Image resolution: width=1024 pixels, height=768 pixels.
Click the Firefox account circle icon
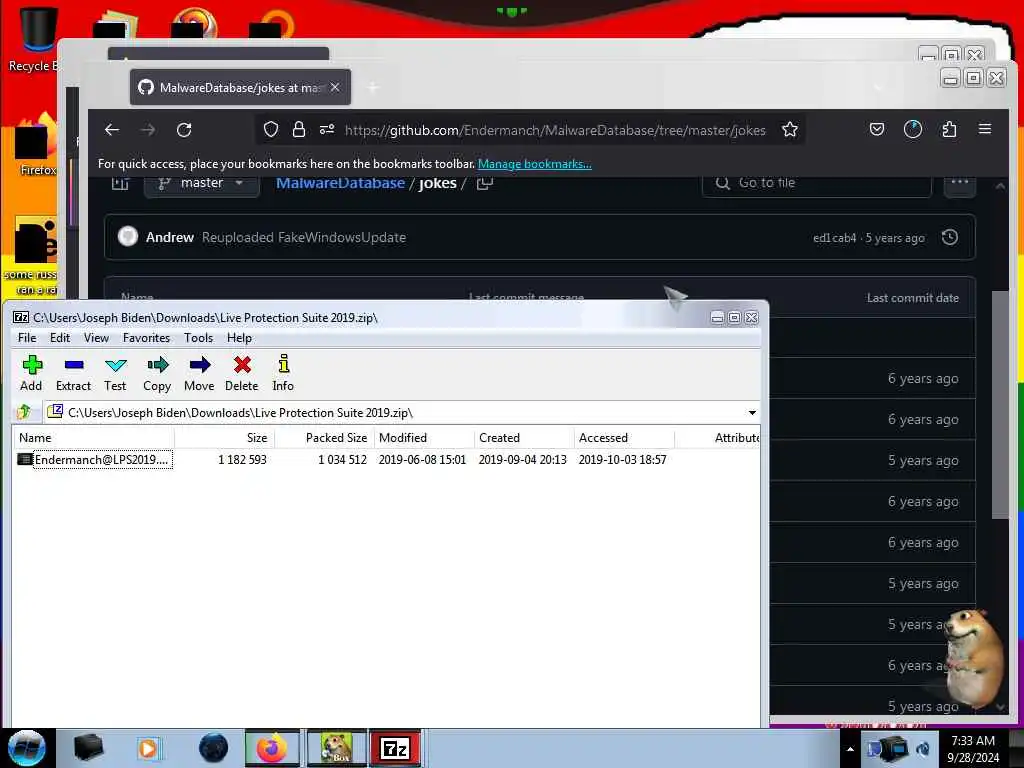[x=912, y=129]
